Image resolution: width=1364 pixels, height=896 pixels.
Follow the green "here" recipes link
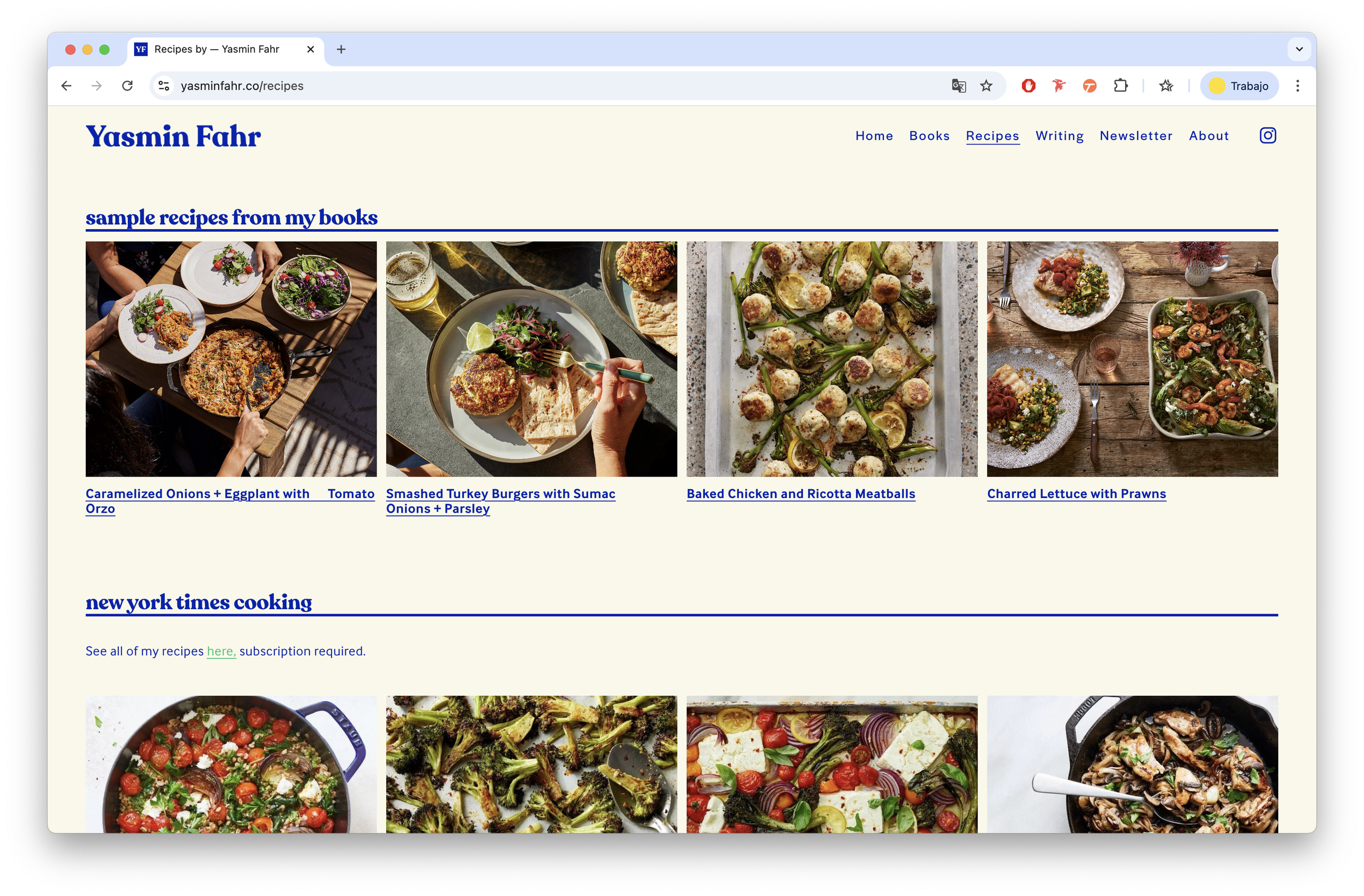point(220,651)
